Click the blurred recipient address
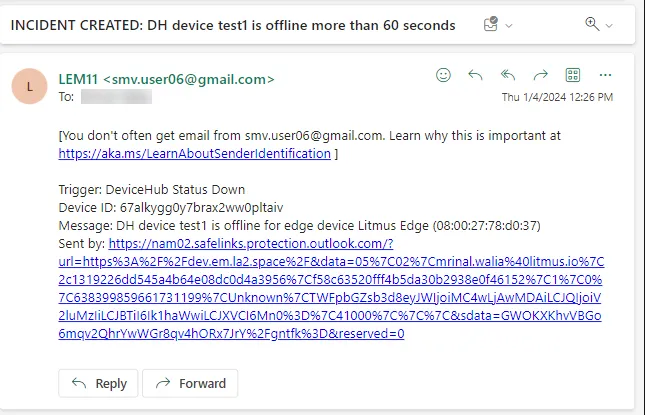Viewport: 645px width, 415px height. 116,97
